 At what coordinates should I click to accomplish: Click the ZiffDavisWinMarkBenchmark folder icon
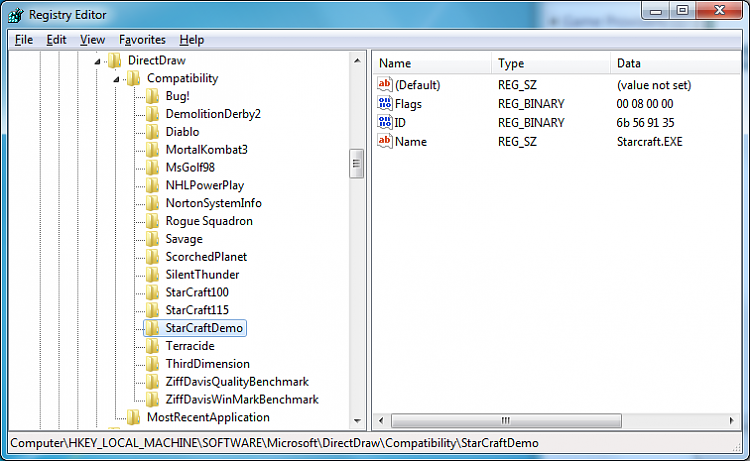pyautogui.click(x=152, y=399)
